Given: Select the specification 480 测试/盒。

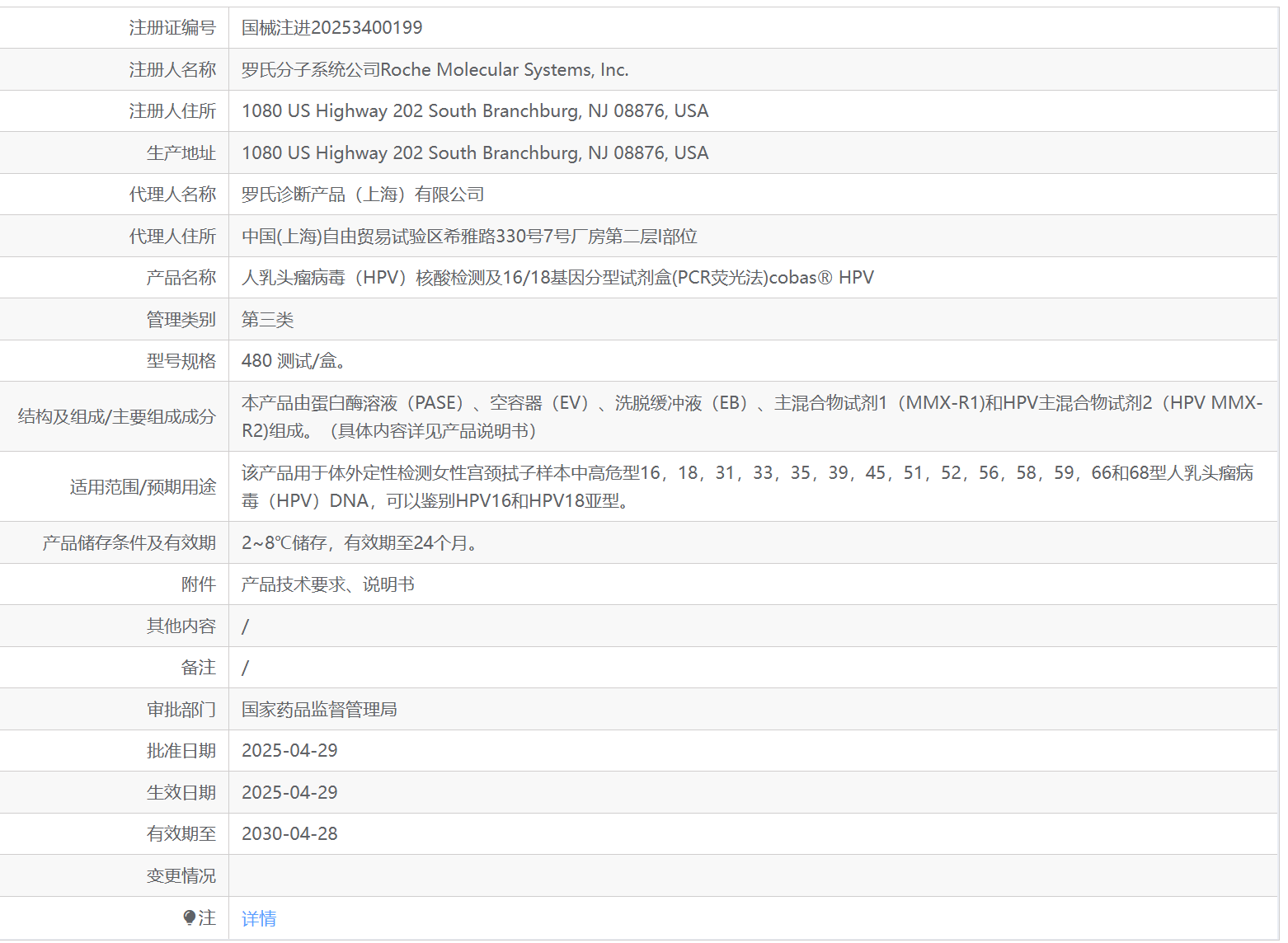Looking at the screenshot, I should (x=294, y=361).
